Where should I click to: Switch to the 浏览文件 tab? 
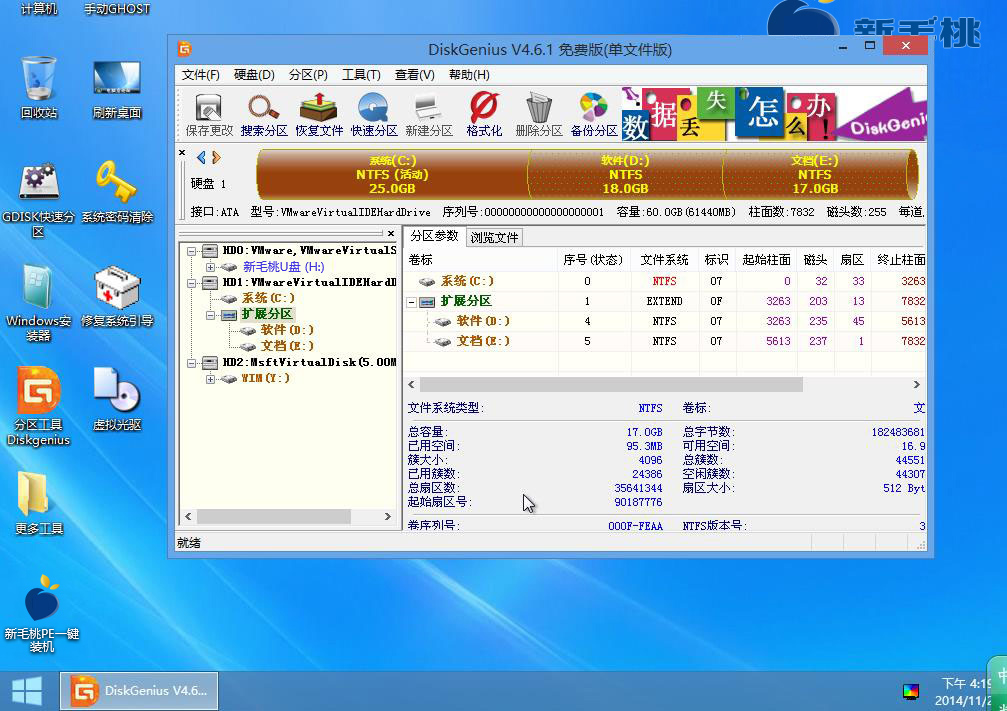[494, 238]
